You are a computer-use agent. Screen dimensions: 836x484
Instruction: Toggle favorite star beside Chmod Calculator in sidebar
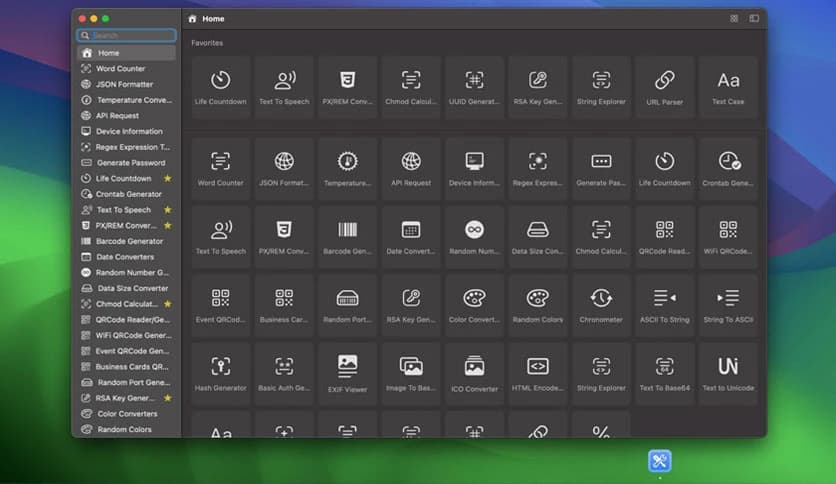click(167, 304)
